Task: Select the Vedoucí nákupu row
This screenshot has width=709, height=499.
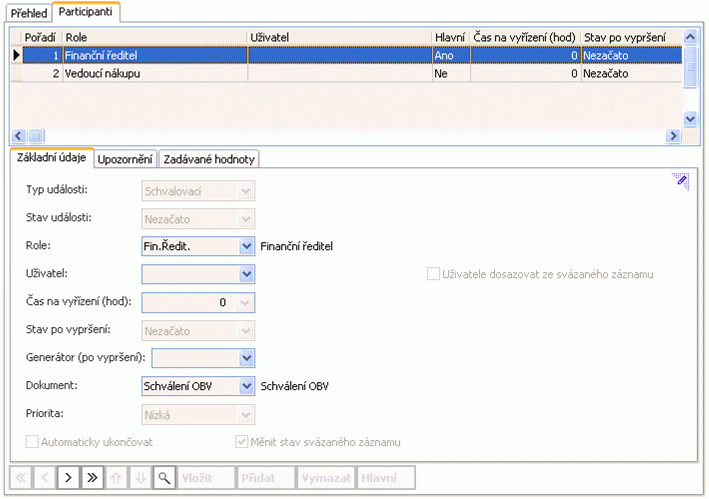Action: click(346, 73)
